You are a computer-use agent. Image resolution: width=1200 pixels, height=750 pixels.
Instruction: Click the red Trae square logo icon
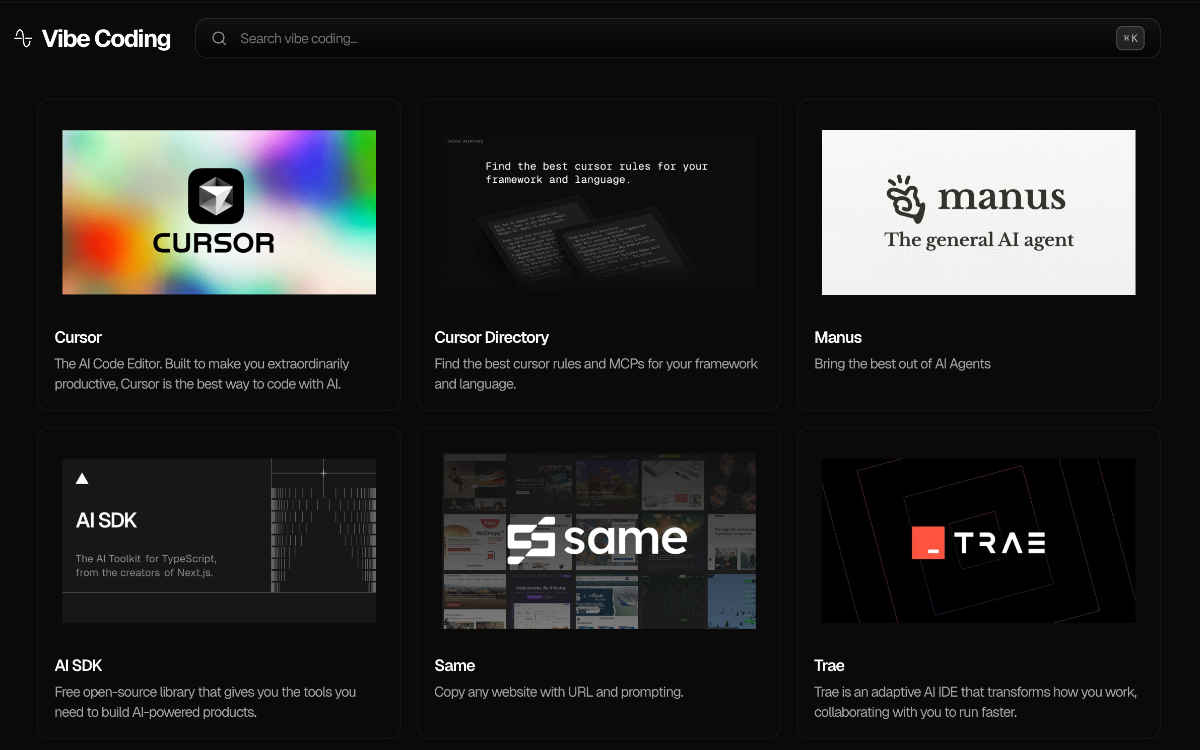click(928, 543)
